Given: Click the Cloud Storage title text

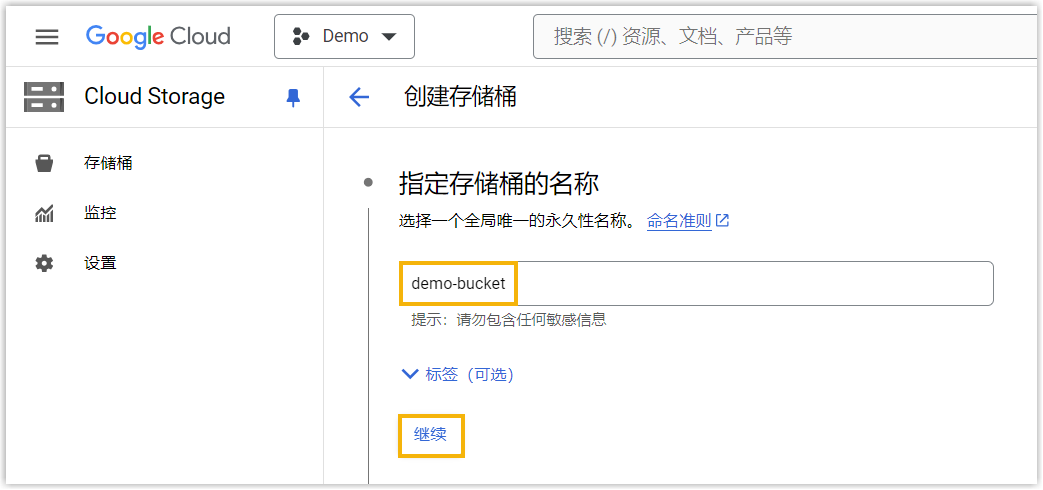Looking at the screenshot, I should 154,97.
